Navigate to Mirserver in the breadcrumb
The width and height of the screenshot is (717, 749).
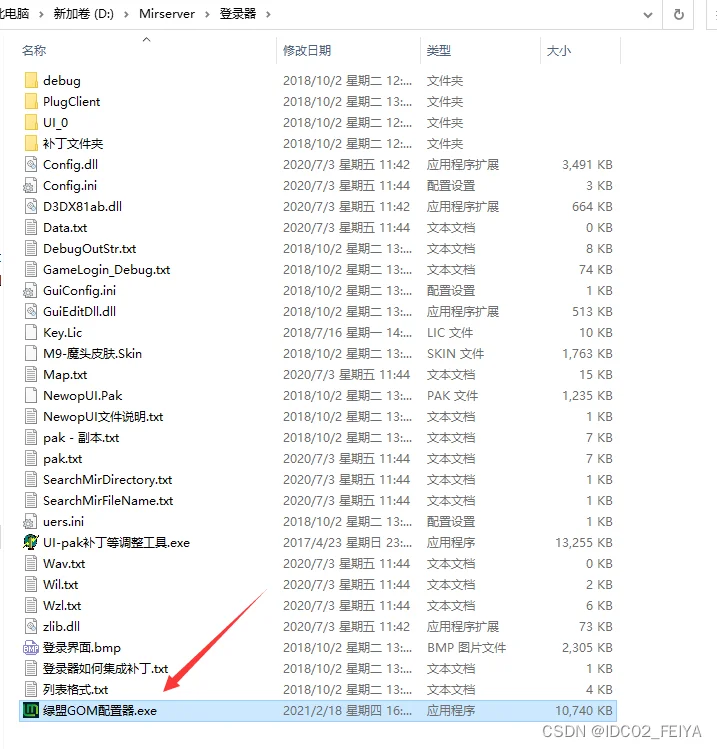click(x=168, y=15)
